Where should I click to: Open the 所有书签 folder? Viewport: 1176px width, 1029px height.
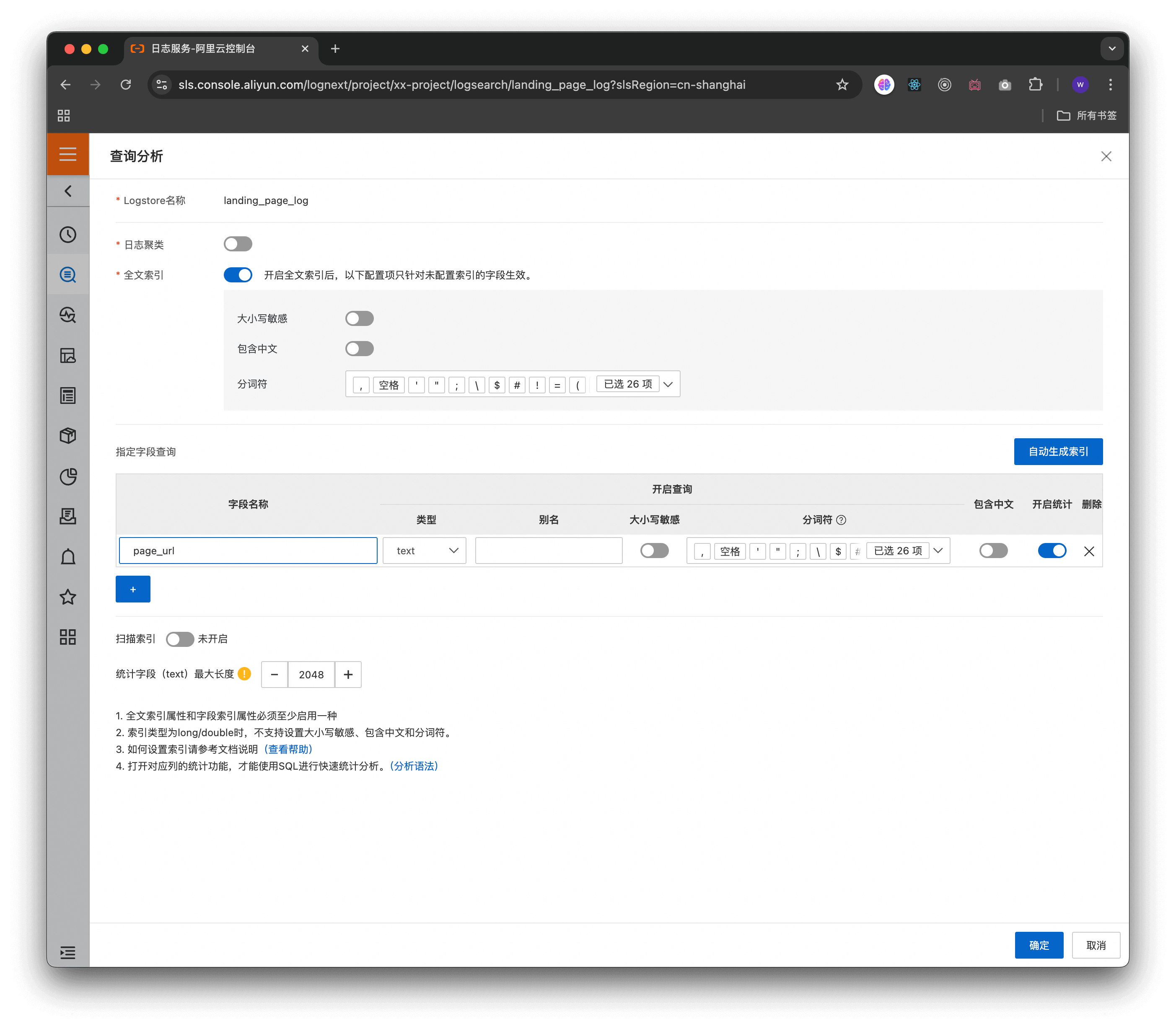tap(1087, 115)
